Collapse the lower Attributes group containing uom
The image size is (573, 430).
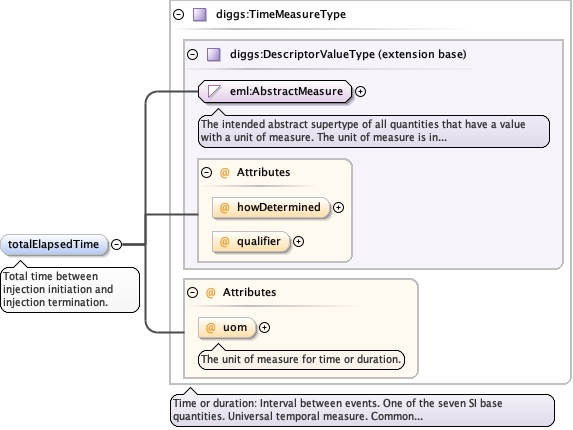193,292
